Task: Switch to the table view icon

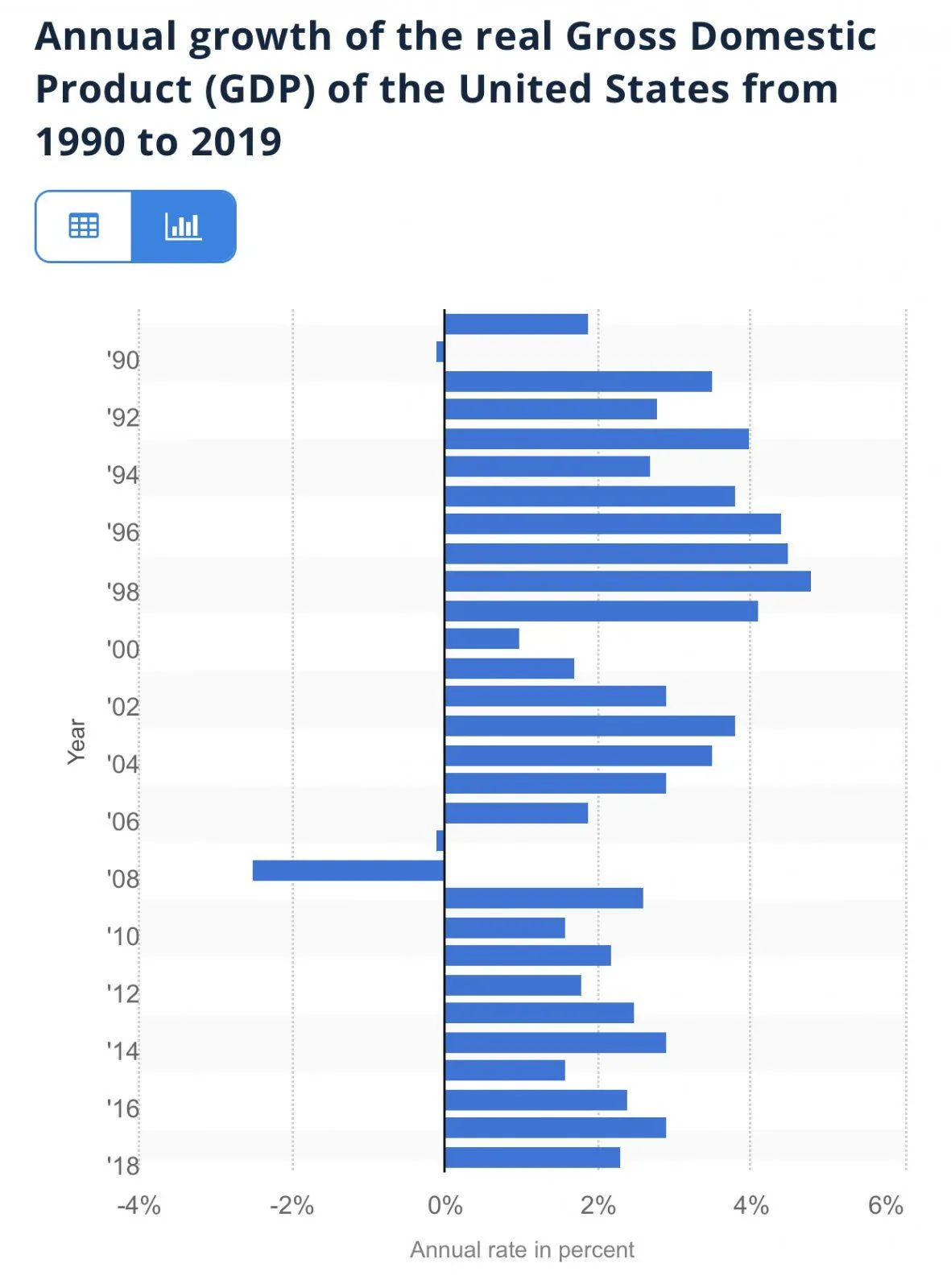Action: click(x=84, y=226)
